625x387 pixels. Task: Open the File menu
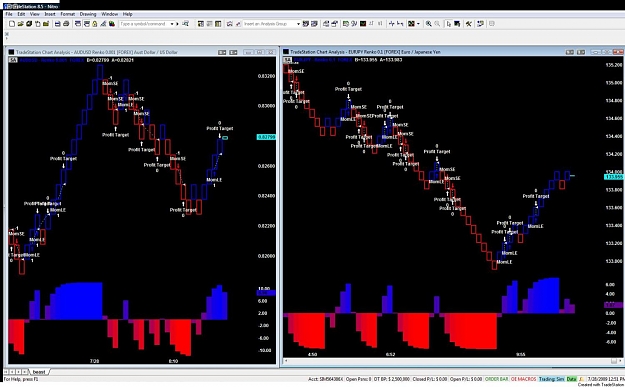[9, 14]
